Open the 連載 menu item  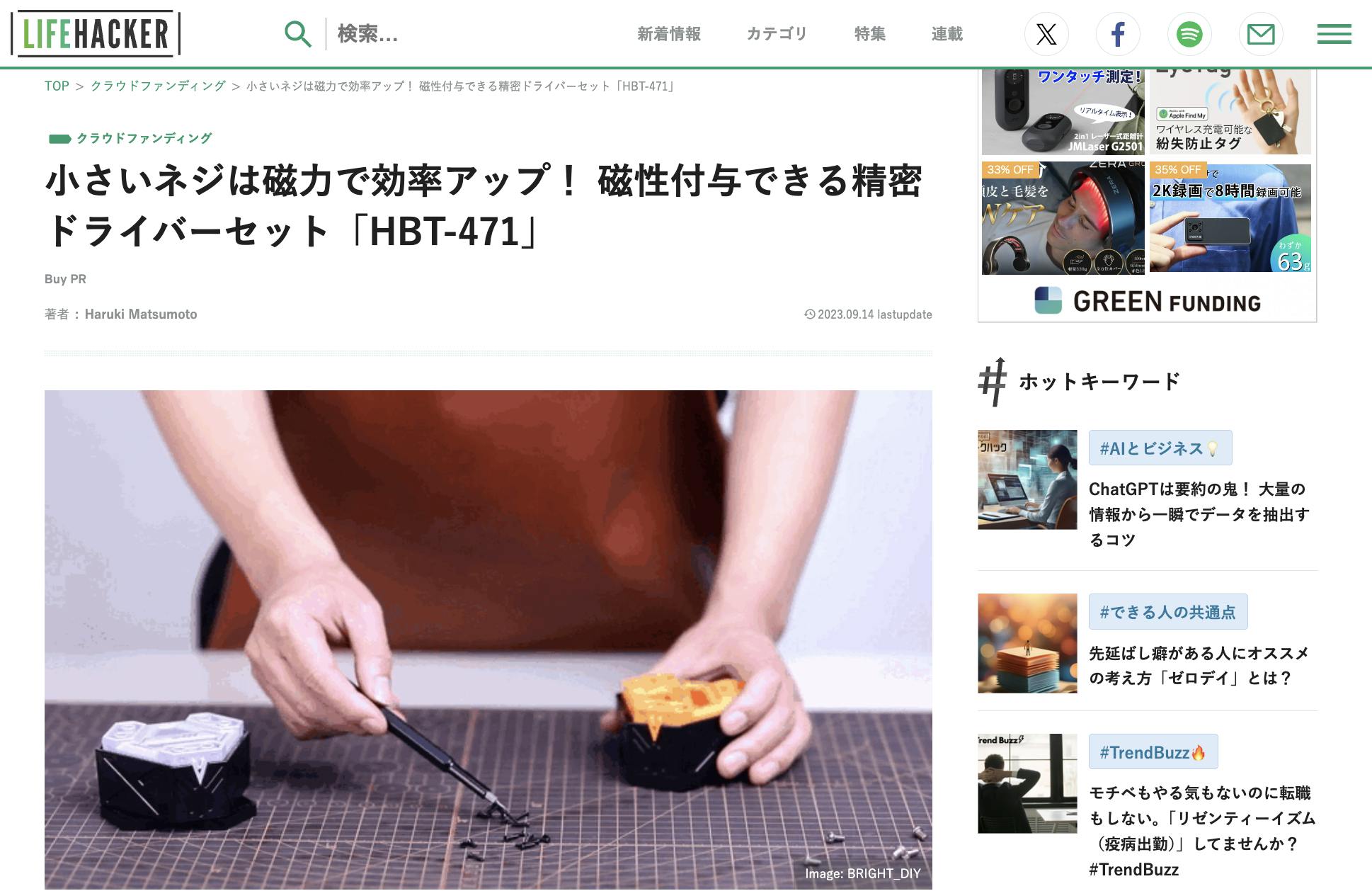(947, 34)
